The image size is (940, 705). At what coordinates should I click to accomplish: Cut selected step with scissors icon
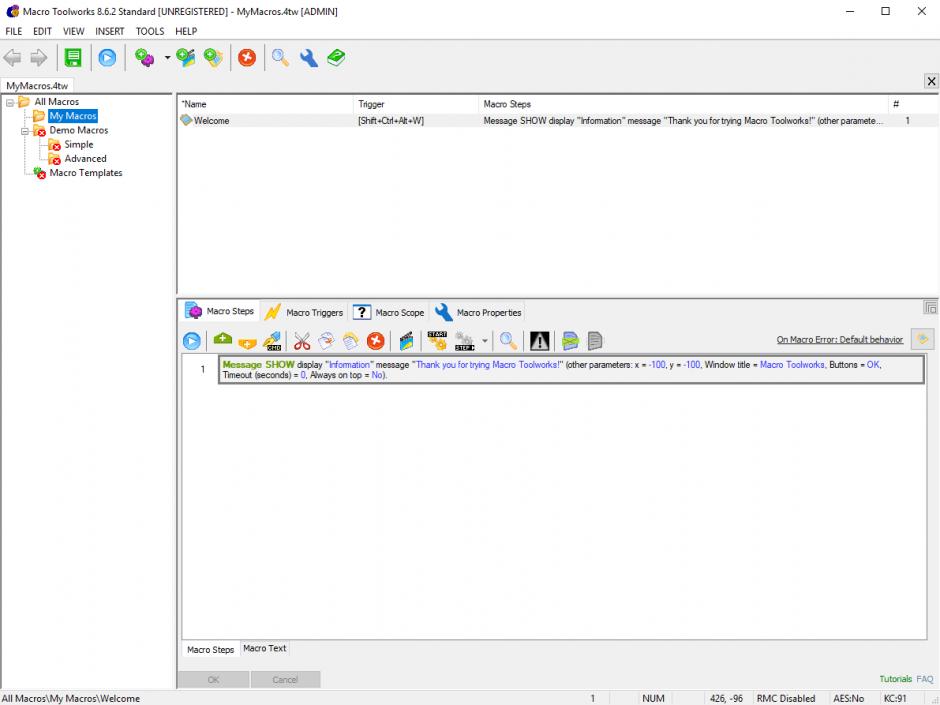click(x=302, y=341)
